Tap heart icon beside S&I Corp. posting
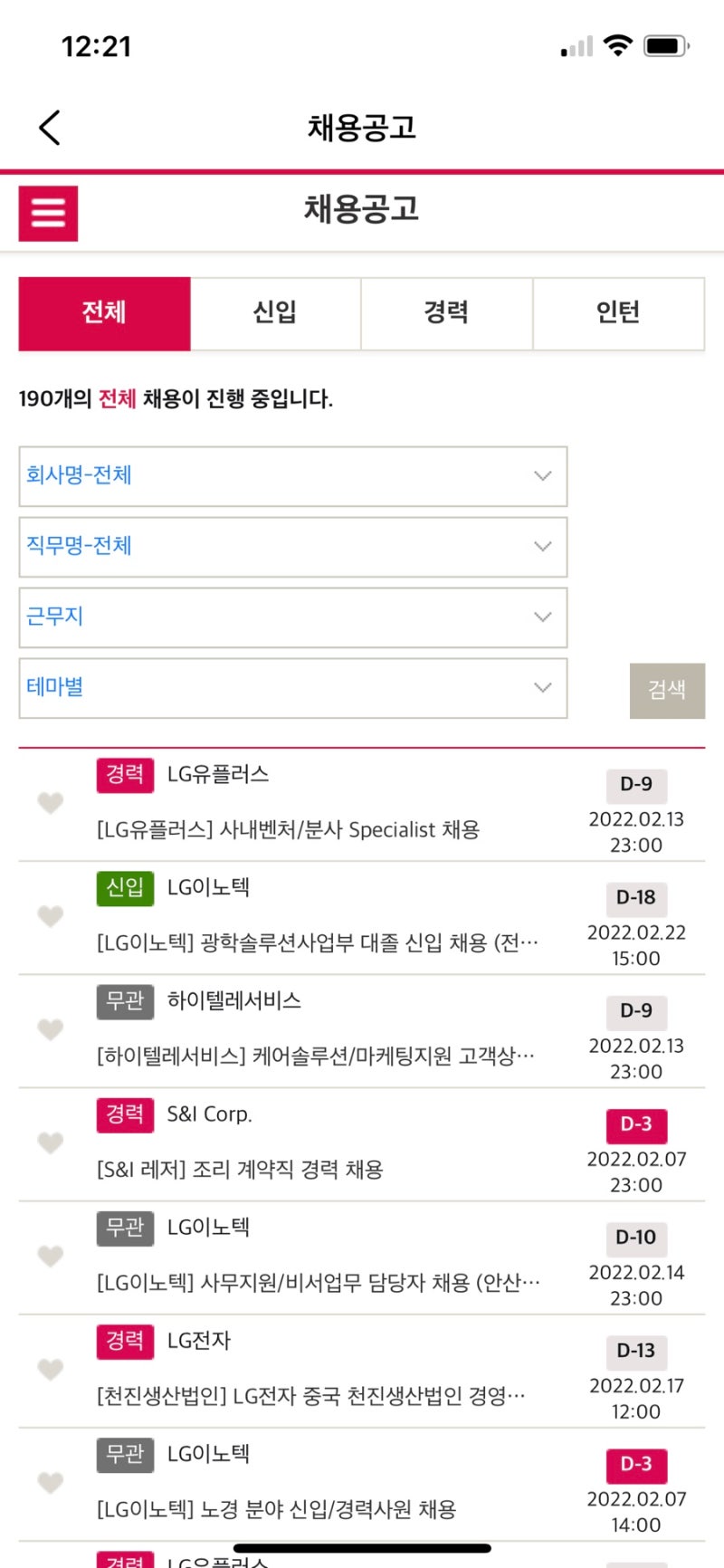 pyautogui.click(x=51, y=1143)
